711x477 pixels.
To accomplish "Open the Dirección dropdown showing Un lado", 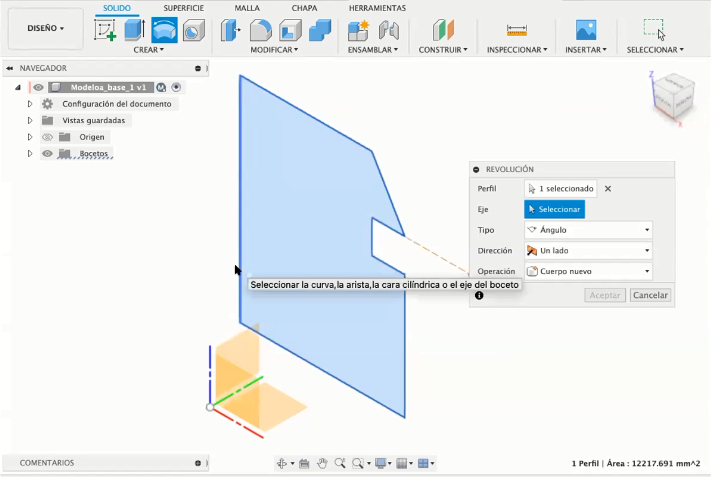I will tap(589, 250).
